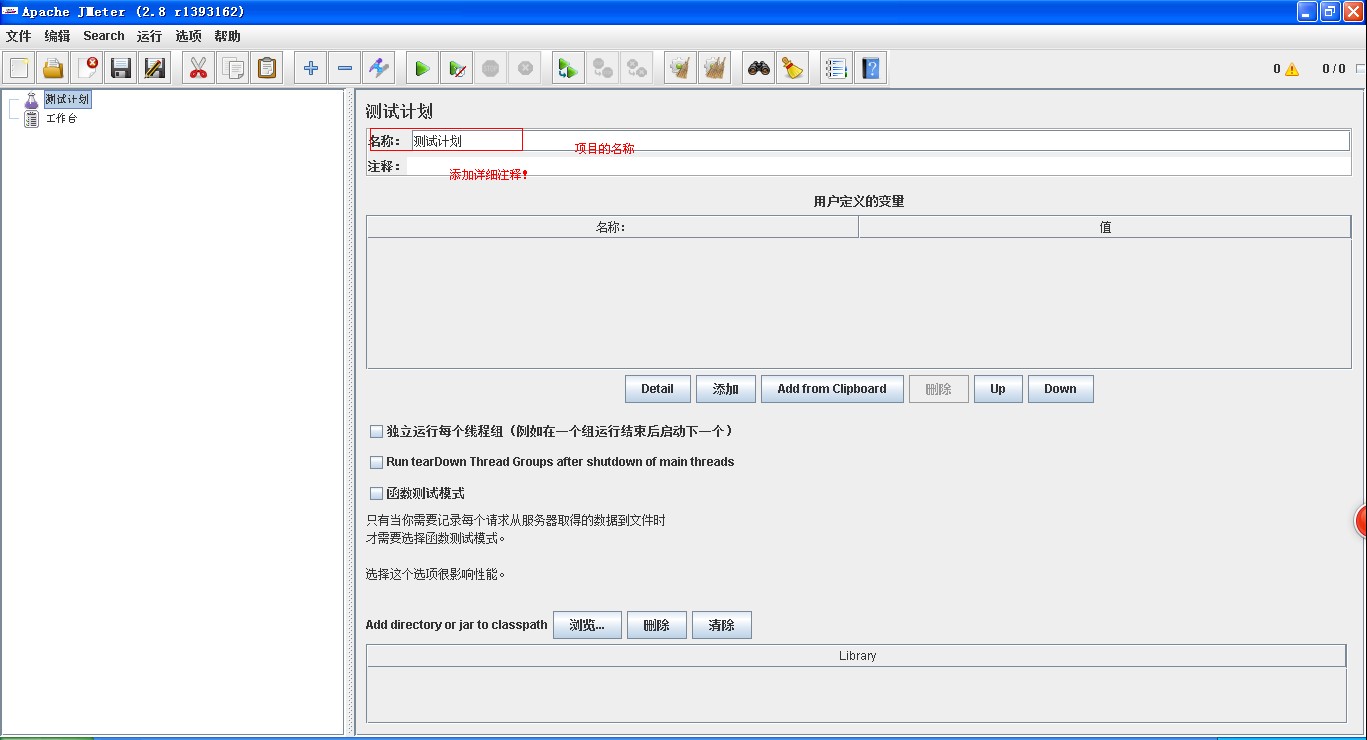Start test with no pauses icon
This screenshot has height=740, width=1367.
click(x=456, y=68)
